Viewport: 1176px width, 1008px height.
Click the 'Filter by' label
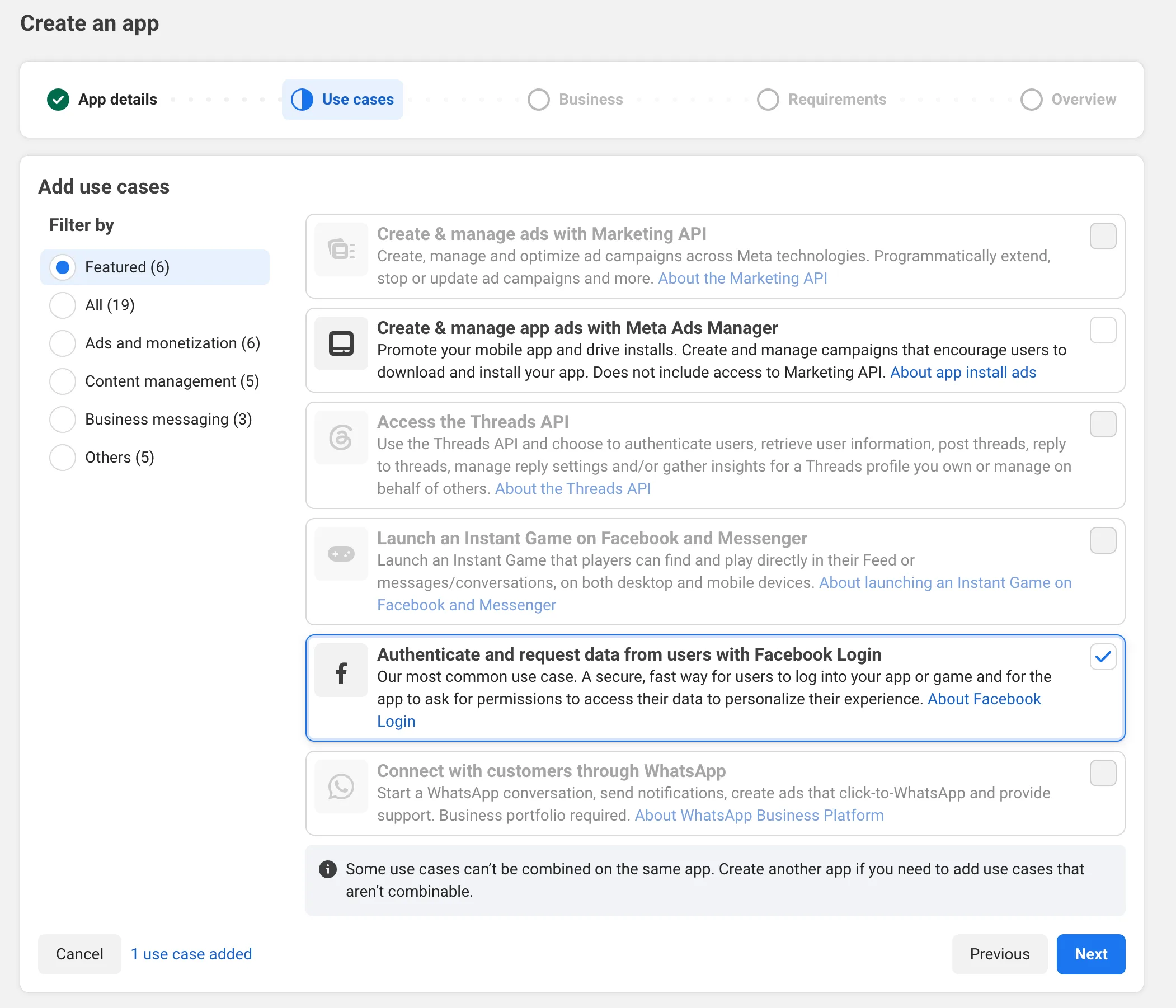point(82,225)
